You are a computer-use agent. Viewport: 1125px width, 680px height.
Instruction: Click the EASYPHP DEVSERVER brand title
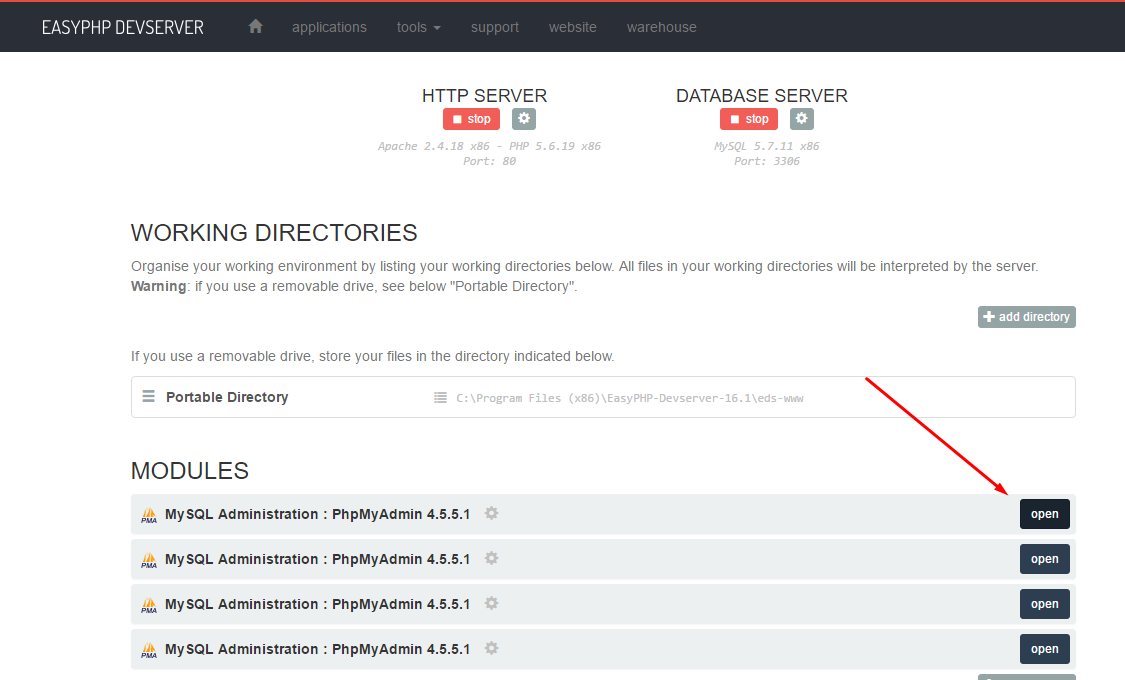point(123,27)
